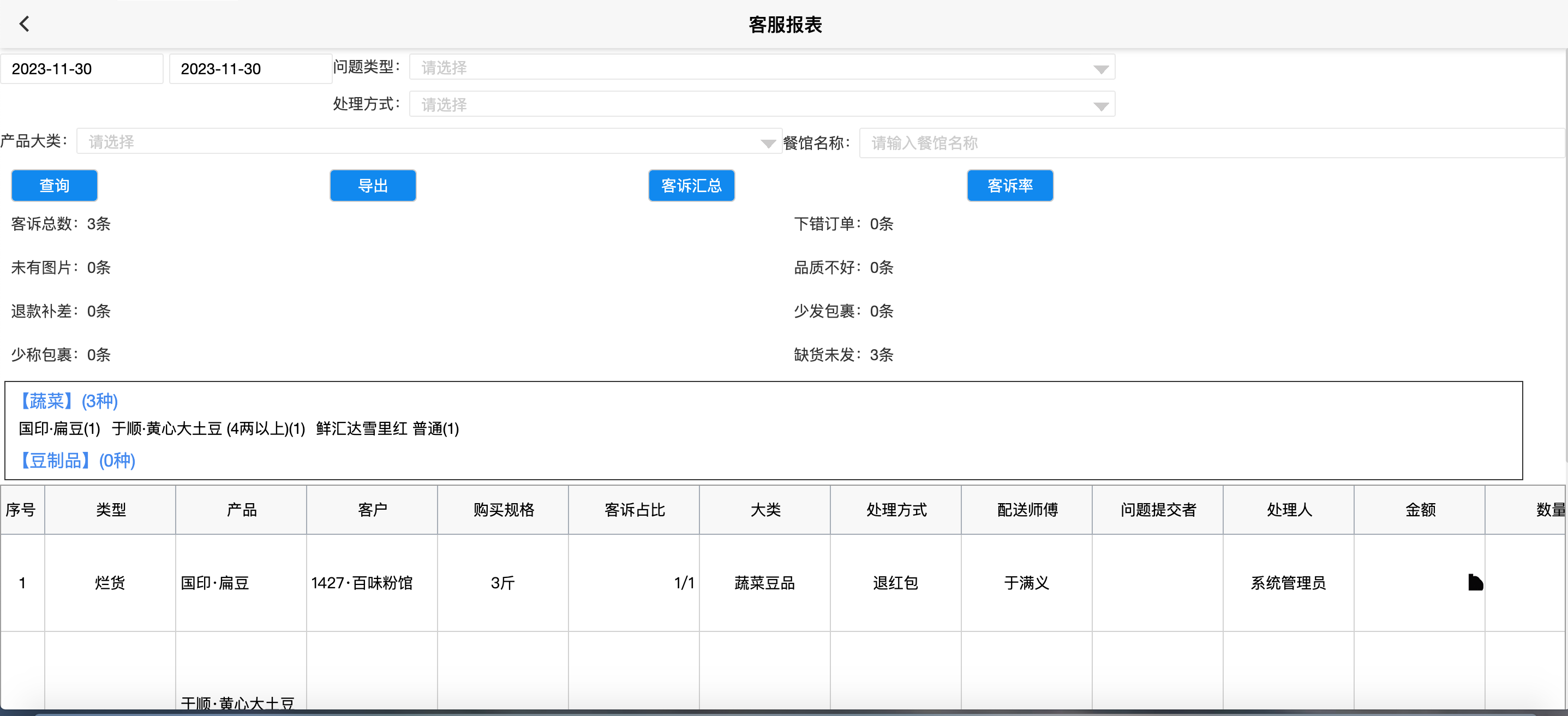Open the 客诉汇总 report
The image size is (1568, 716).
691,186
